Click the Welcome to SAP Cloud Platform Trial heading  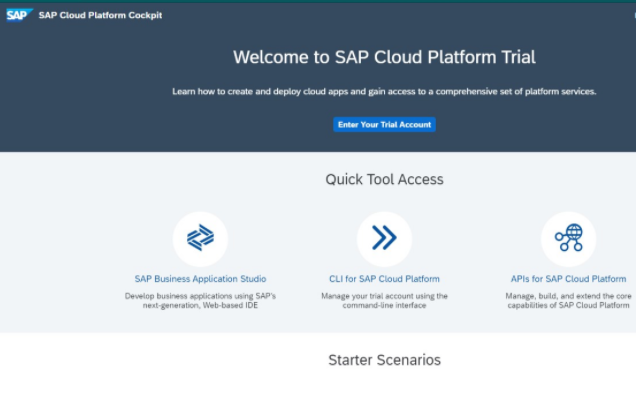(x=384, y=57)
